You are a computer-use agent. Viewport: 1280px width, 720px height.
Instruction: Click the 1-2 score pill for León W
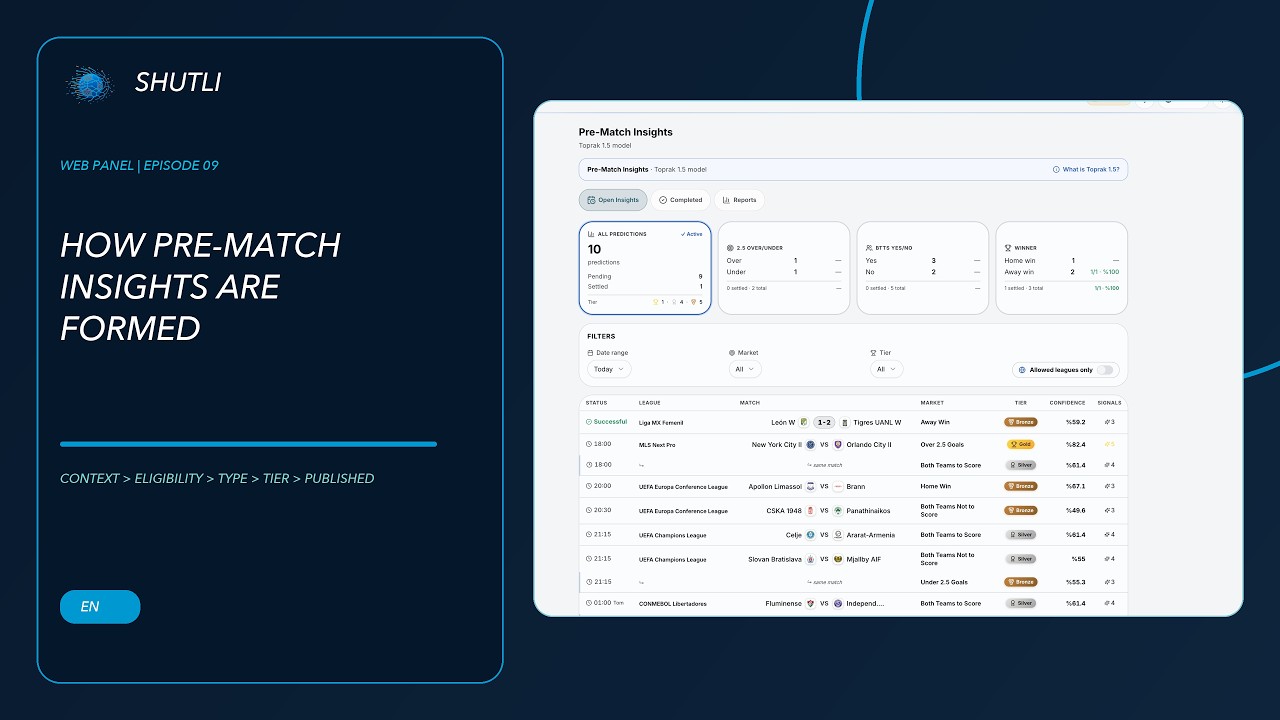coord(824,422)
